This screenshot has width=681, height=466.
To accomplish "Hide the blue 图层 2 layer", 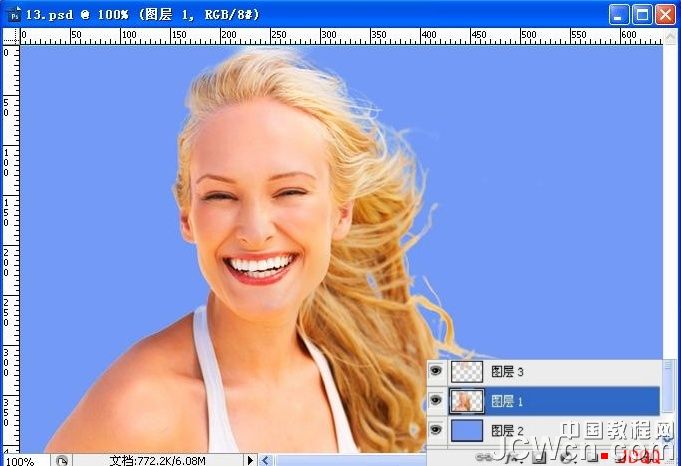I will (x=436, y=430).
